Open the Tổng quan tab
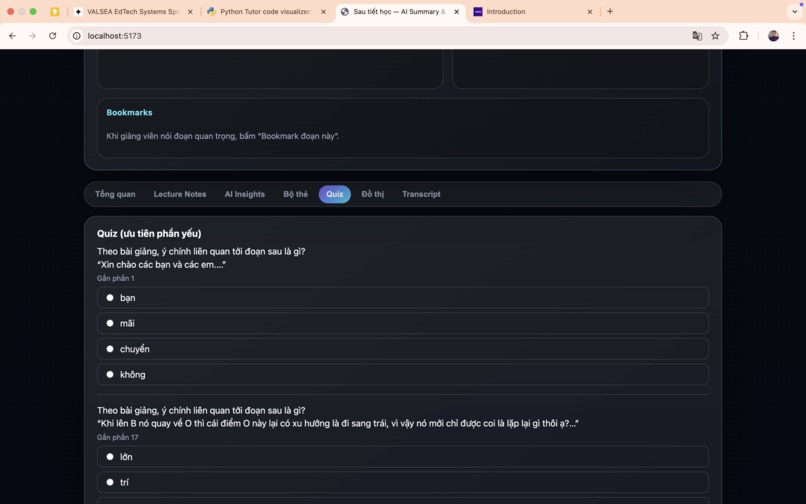This screenshot has width=806, height=504. (x=115, y=194)
